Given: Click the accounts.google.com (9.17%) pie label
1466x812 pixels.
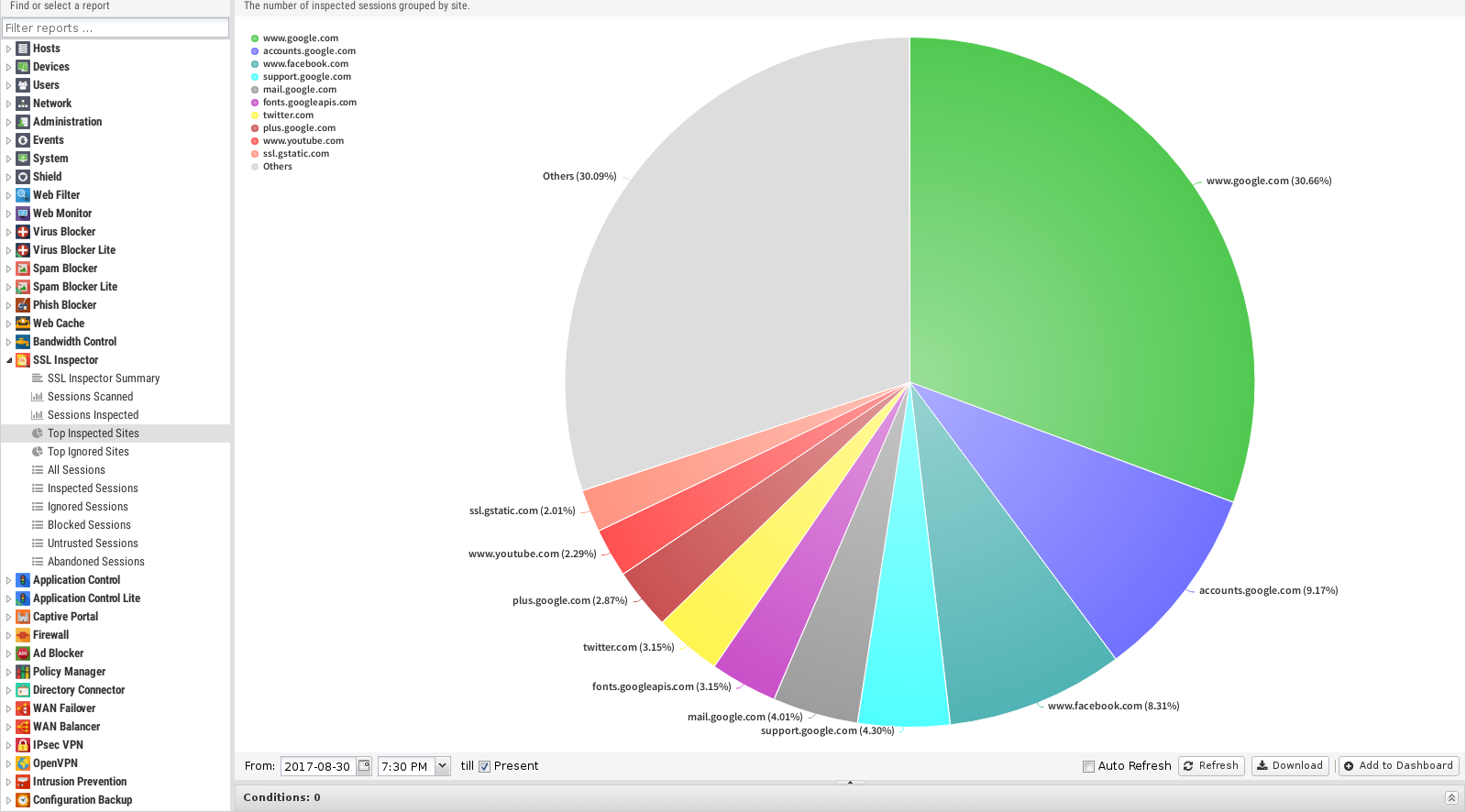Looking at the screenshot, I should pyautogui.click(x=1269, y=590).
